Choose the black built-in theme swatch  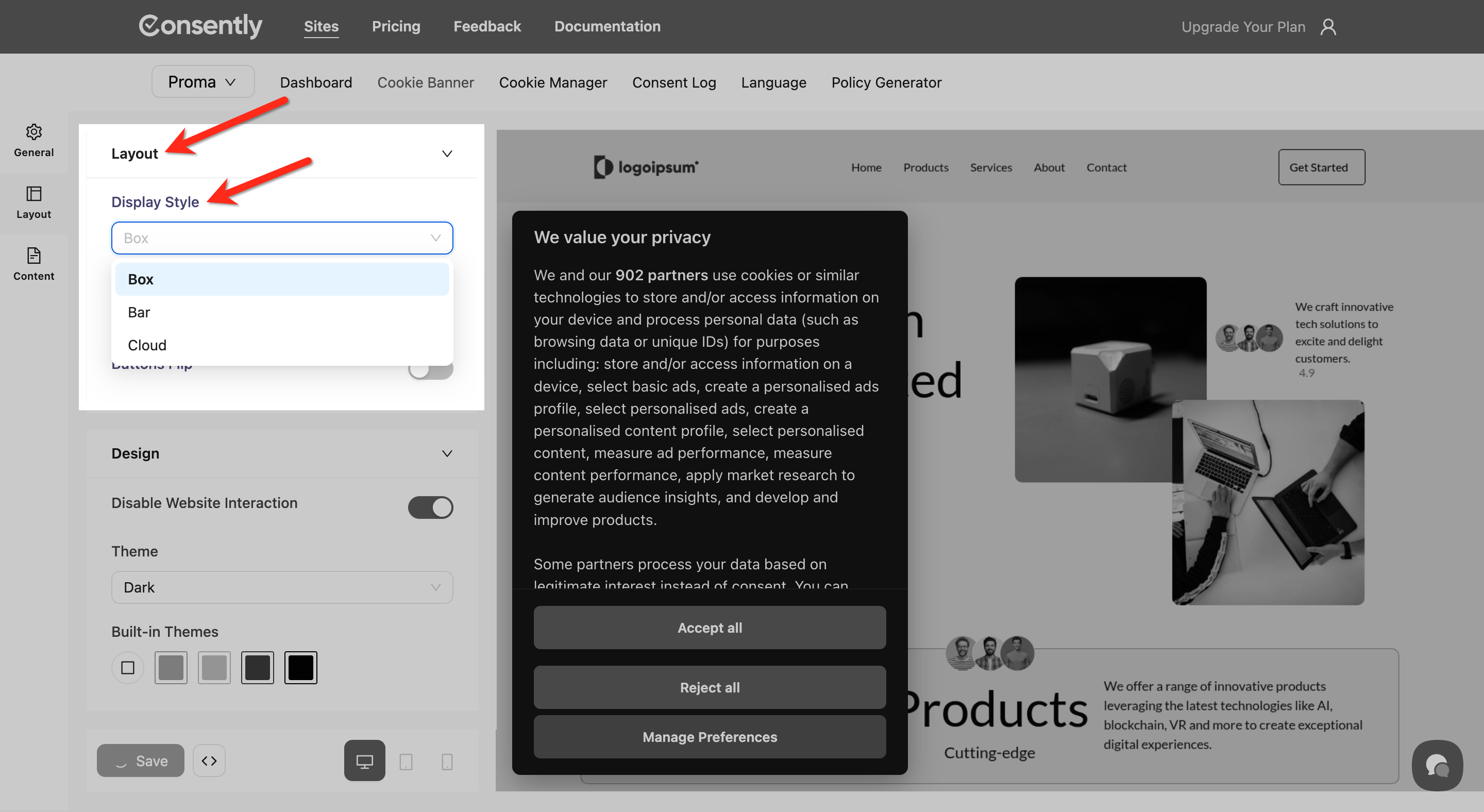coord(300,667)
